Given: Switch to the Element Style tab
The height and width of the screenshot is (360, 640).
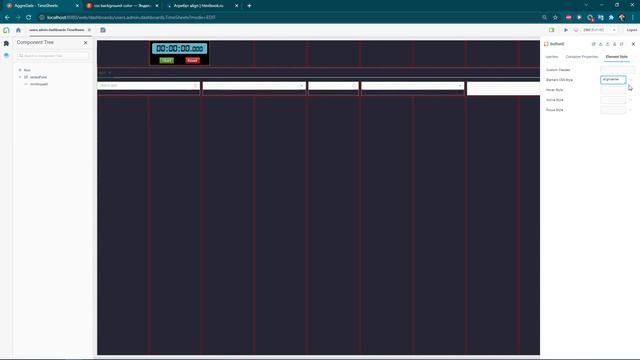Looking at the screenshot, I should pos(616,57).
